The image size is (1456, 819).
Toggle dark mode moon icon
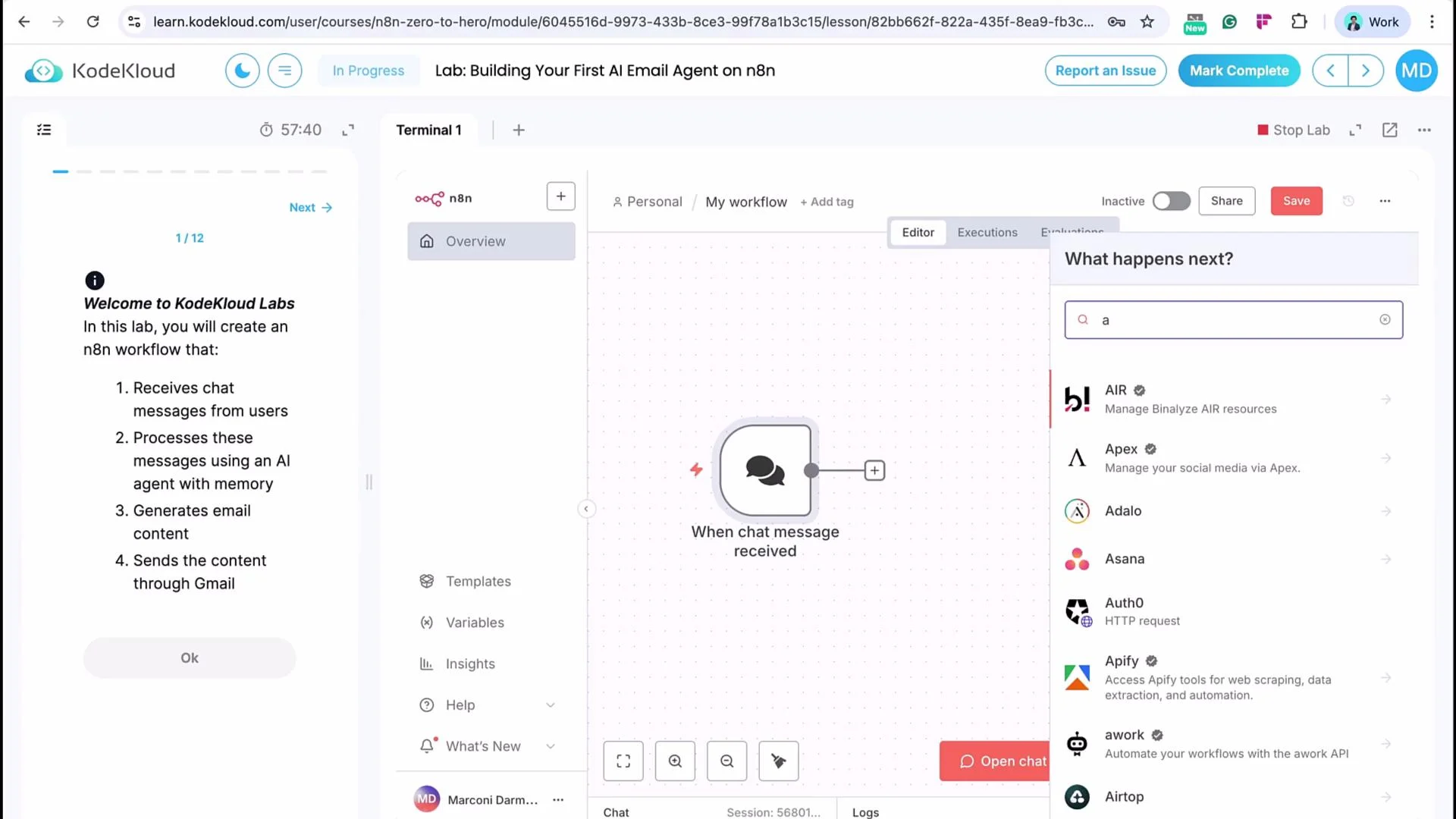click(x=243, y=71)
